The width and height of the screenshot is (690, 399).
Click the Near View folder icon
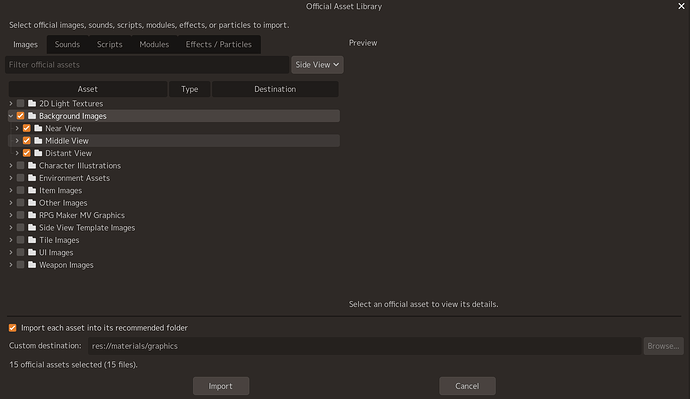pos(38,128)
